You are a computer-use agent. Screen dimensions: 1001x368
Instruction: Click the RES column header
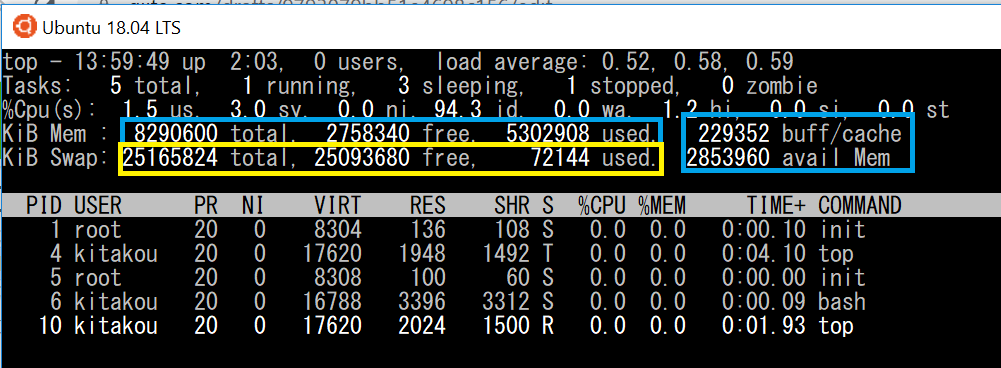pos(428,205)
